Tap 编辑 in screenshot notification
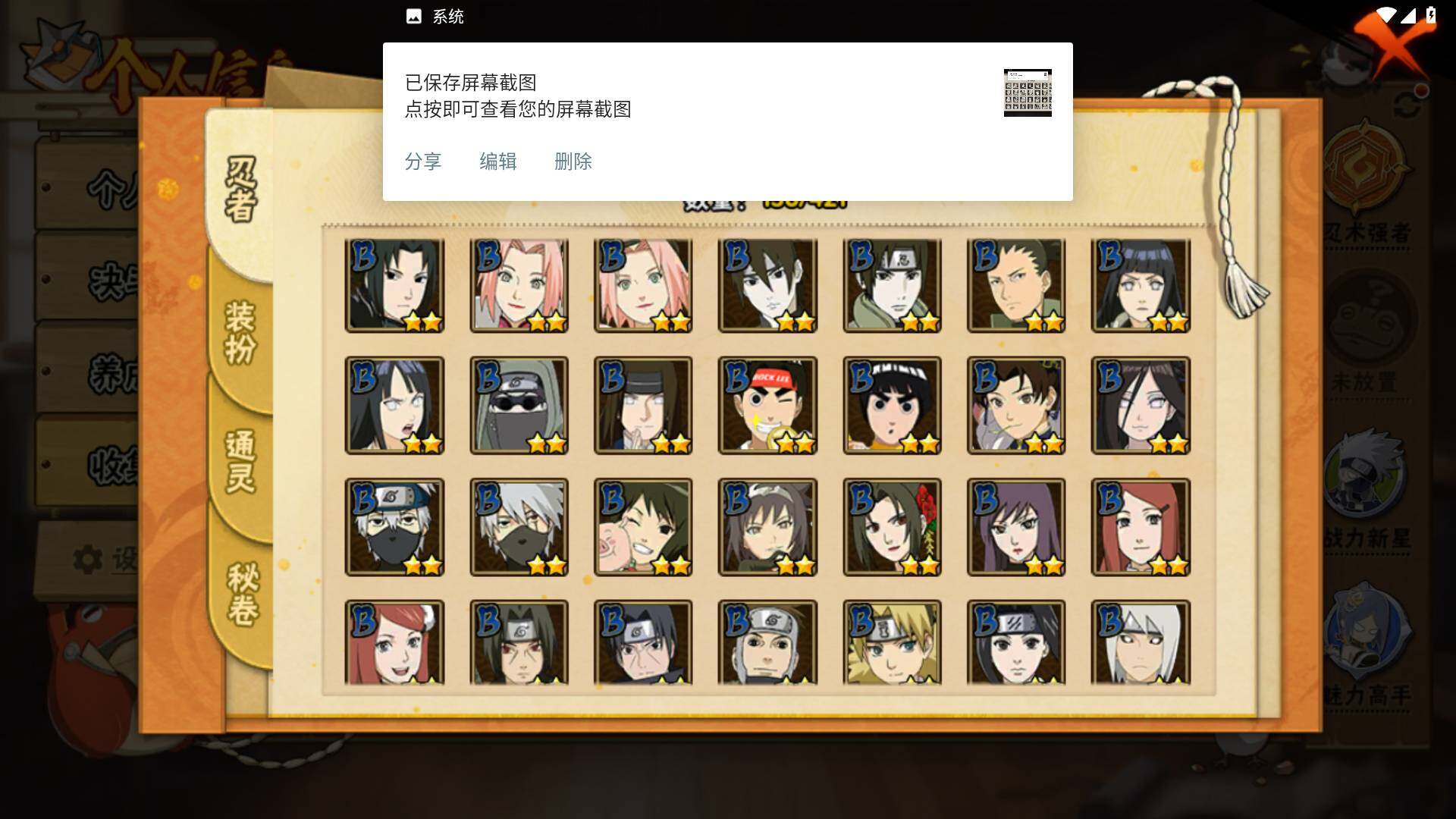The height and width of the screenshot is (819, 1456). [498, 162]
